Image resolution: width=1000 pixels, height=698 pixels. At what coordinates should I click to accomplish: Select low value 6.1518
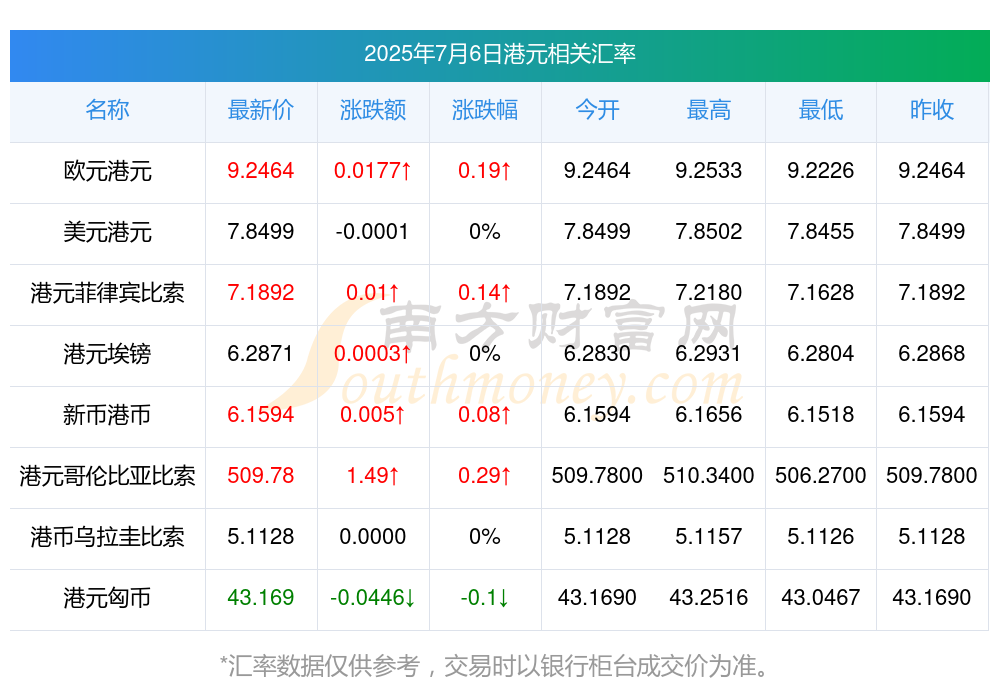[821, 414]
